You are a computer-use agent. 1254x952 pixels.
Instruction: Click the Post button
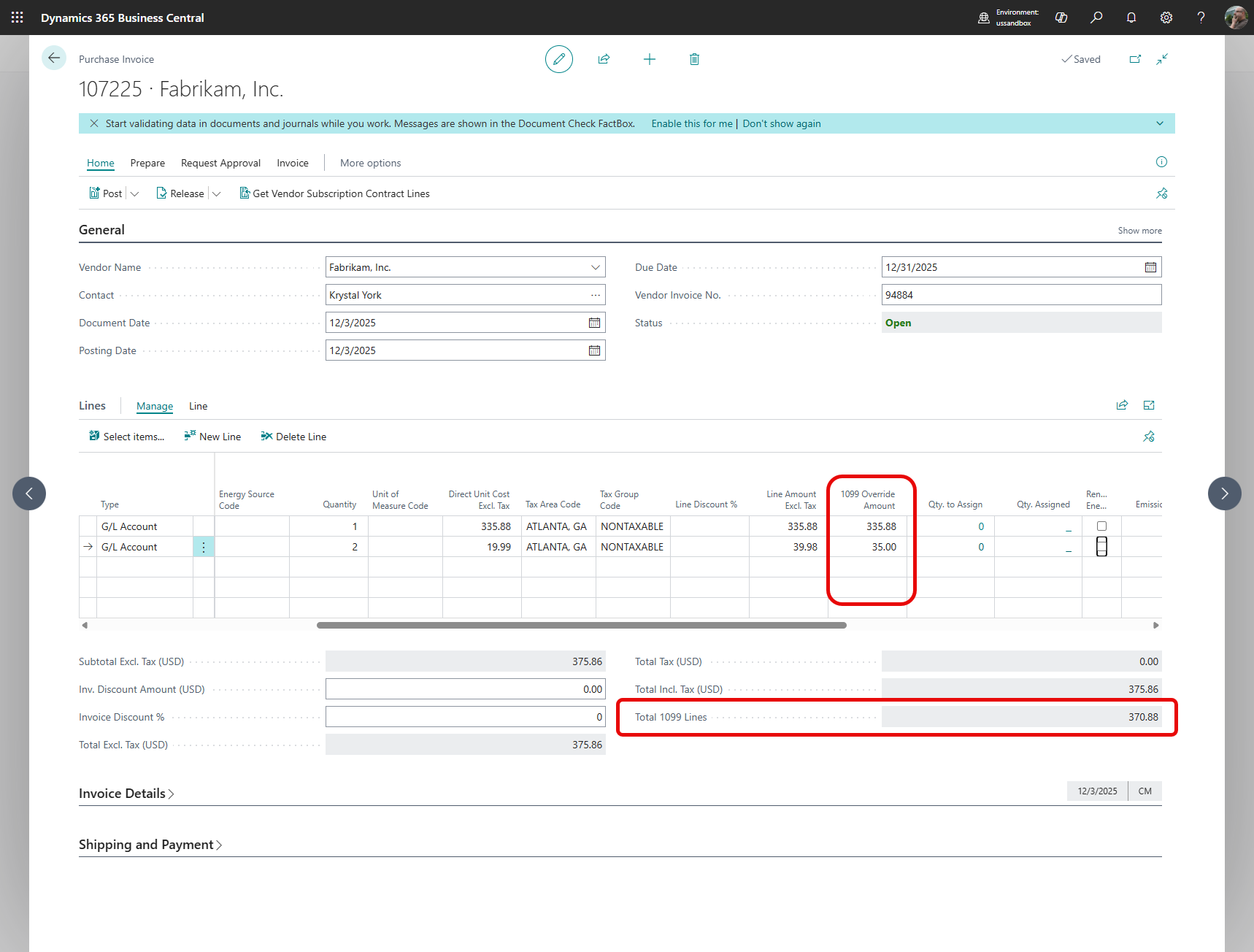coord(105,193)
